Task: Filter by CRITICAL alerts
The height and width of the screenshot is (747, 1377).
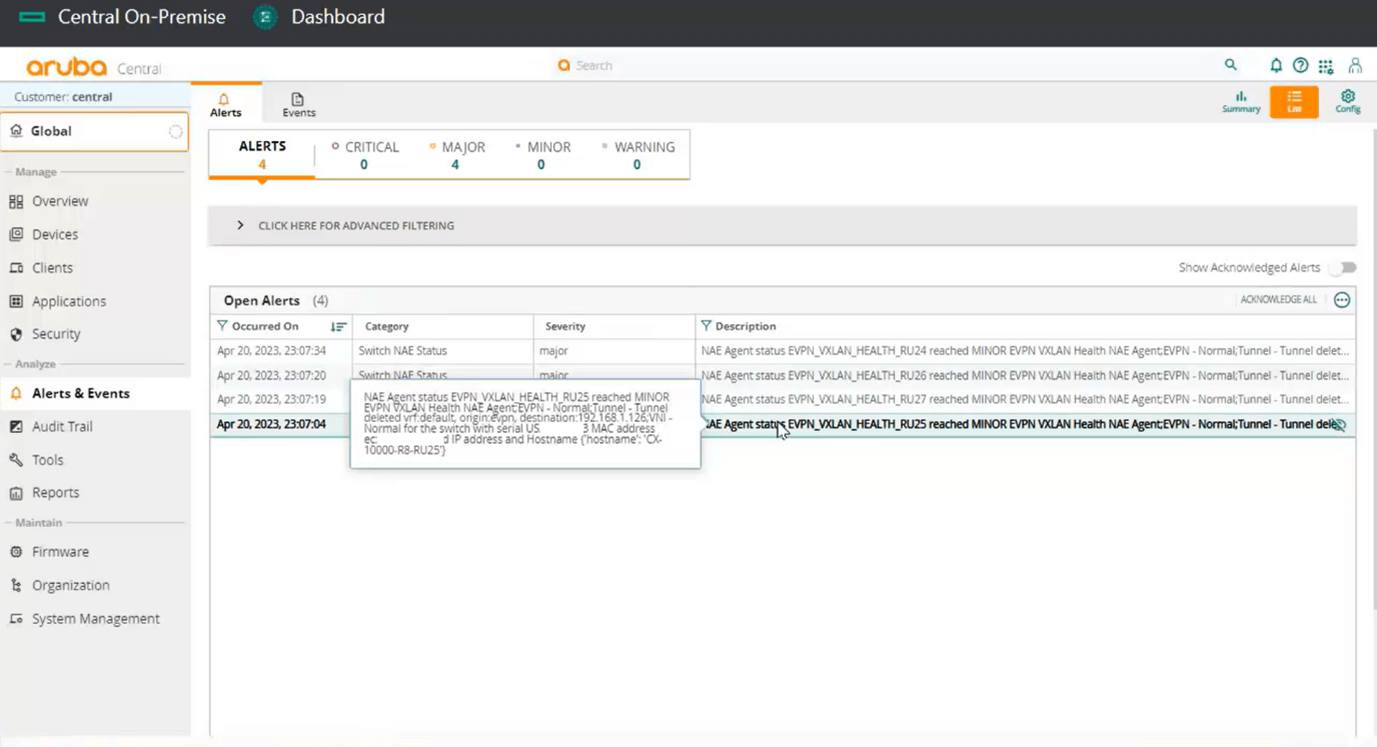Action: tap(364, 155)
